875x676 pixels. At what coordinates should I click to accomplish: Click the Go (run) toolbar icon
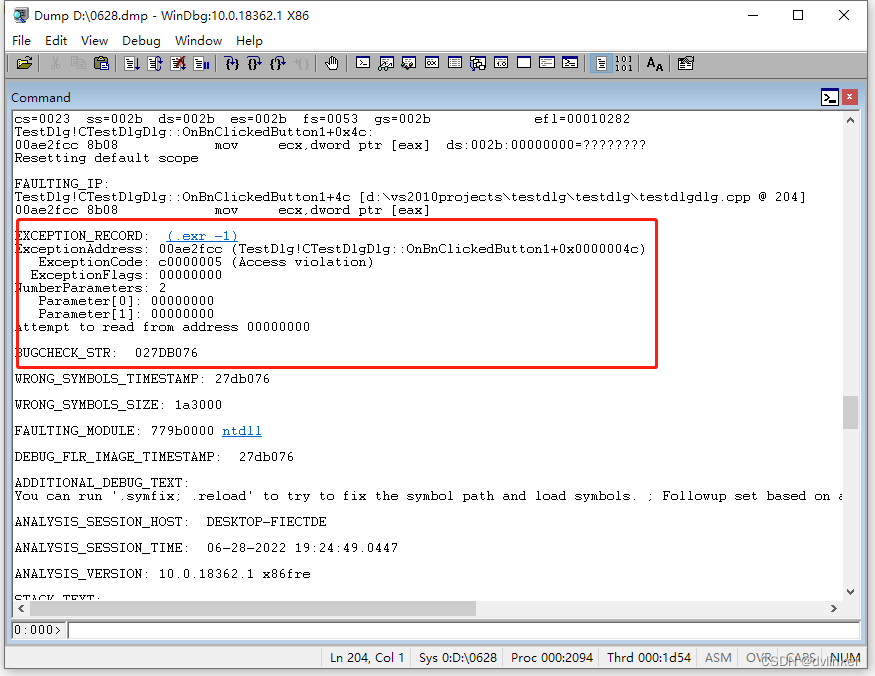[132, 64]
